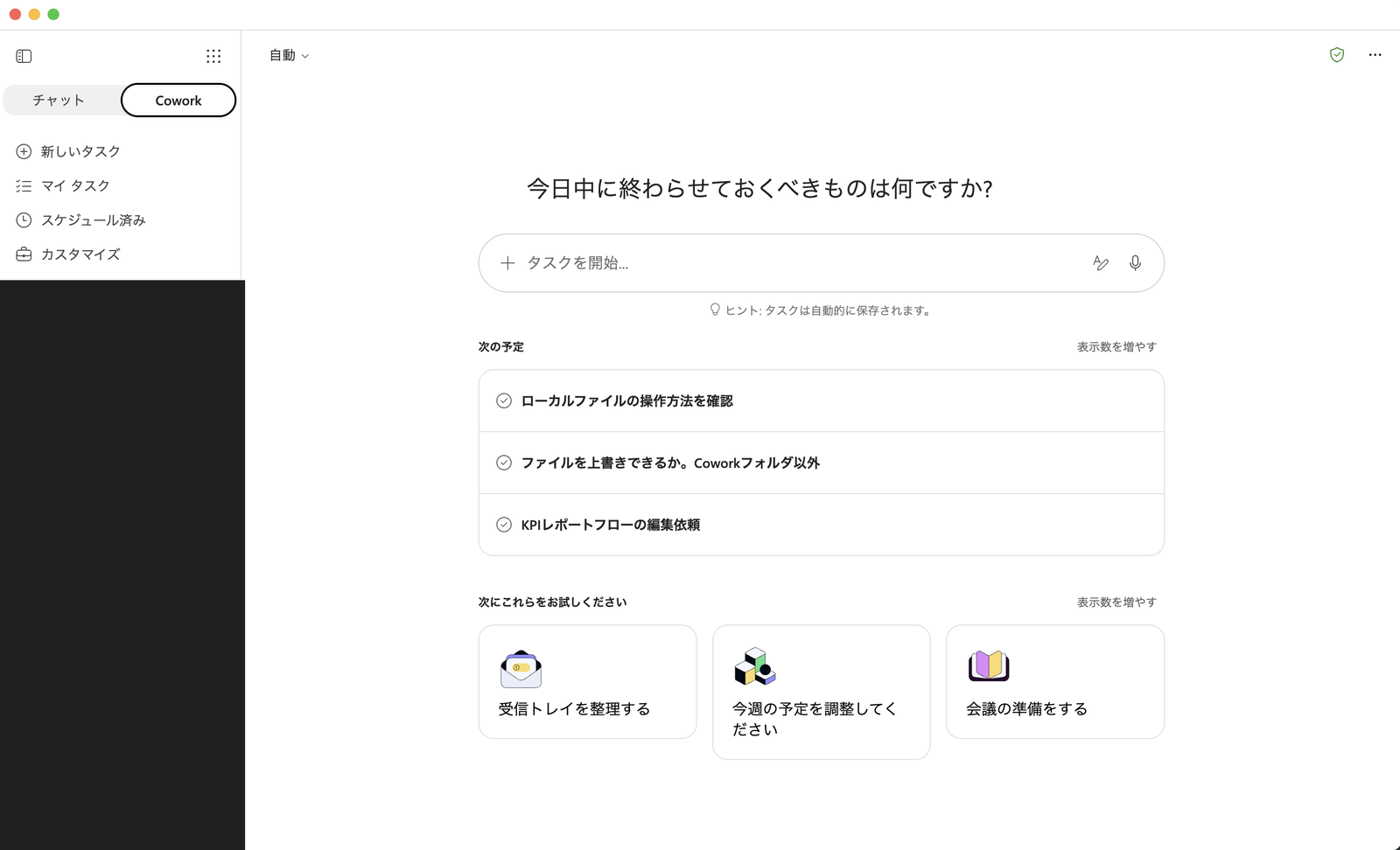Screen dimensions: 1400x850
Task: Click the plus icon in task input
Action: click(507, 262)
